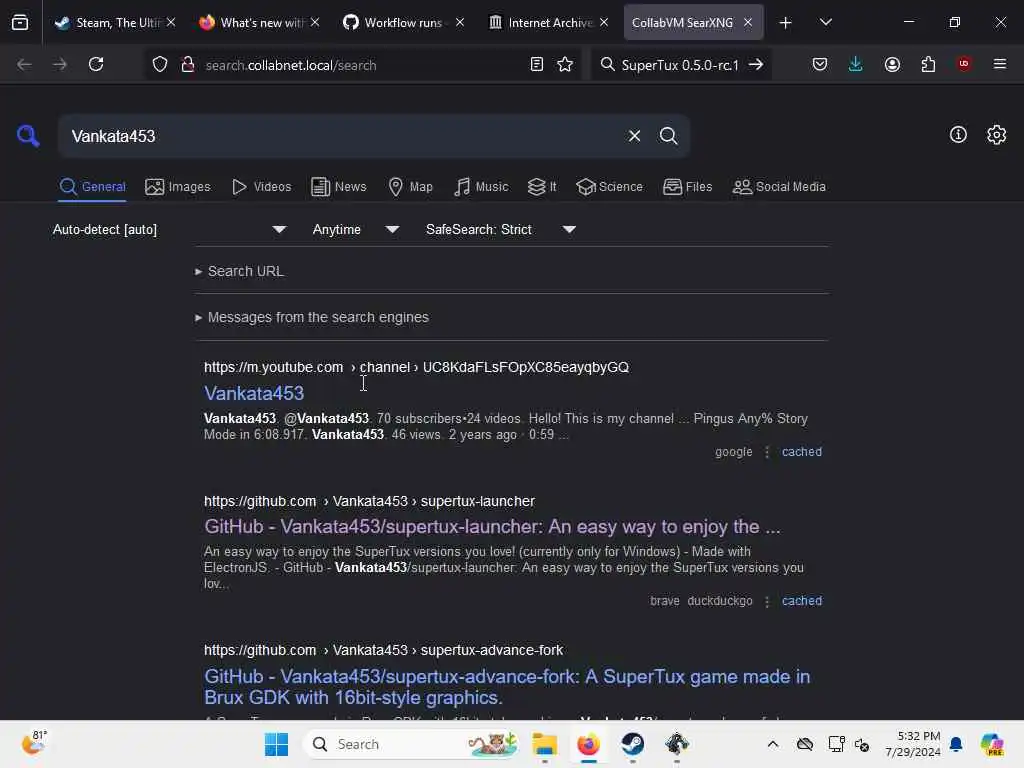Open Pocket save icon
Screen dimensions: 1024x768
820,64
